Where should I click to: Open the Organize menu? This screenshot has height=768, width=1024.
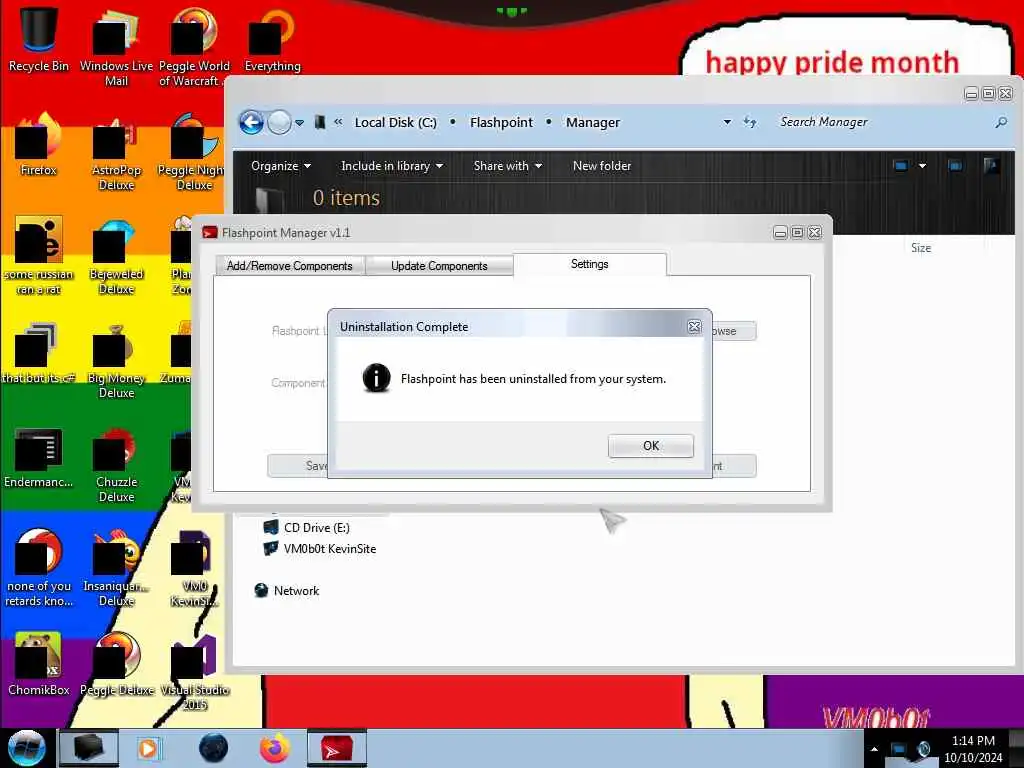tap(281, 166)
